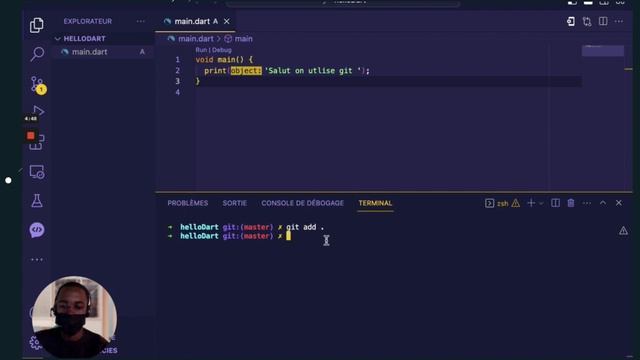640x360 pixels.
Task: Click the 'git add .' terminal command text
Action: (x=305, y=227)
